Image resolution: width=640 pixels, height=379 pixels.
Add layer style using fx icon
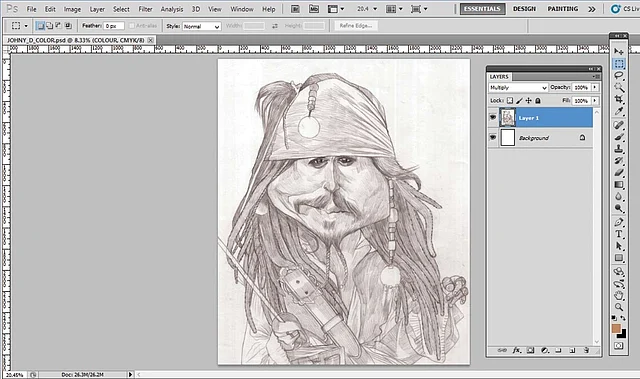[516, 350]
